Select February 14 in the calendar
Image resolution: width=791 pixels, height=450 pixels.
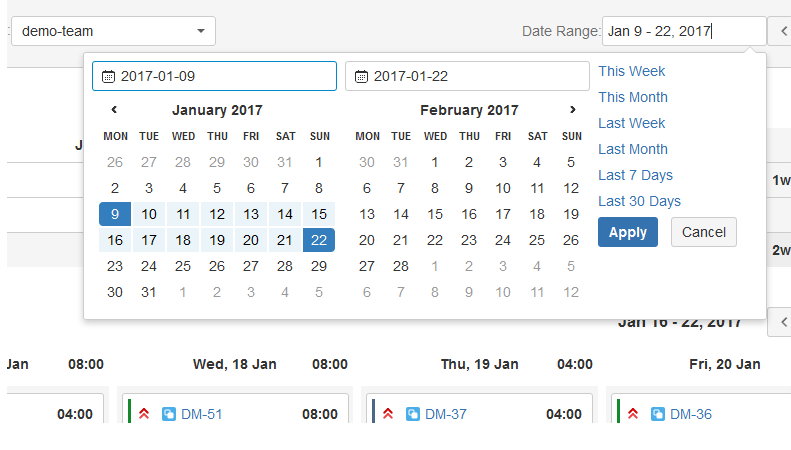point(401,214)
